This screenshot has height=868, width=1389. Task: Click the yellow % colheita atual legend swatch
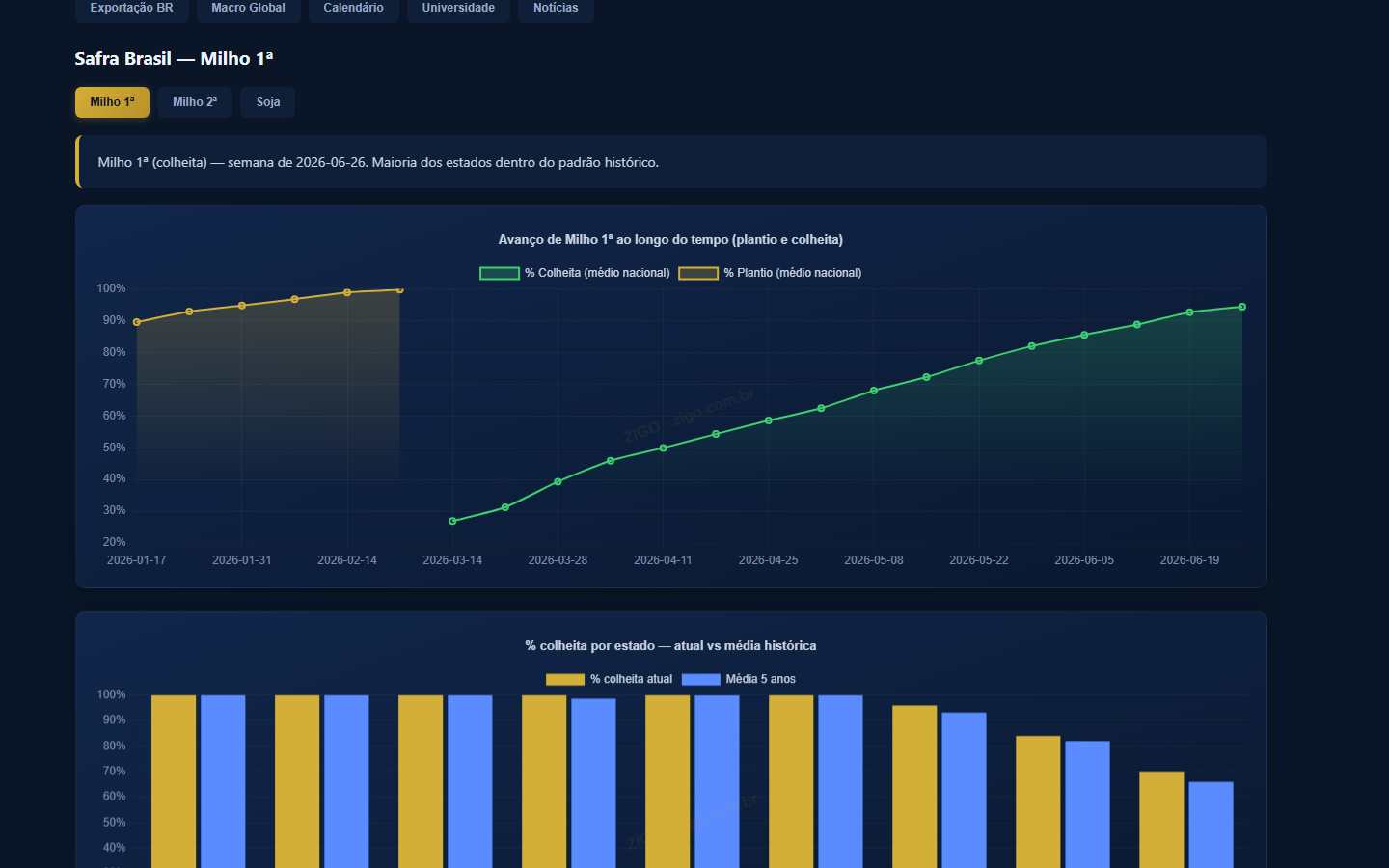coord(565,679)
